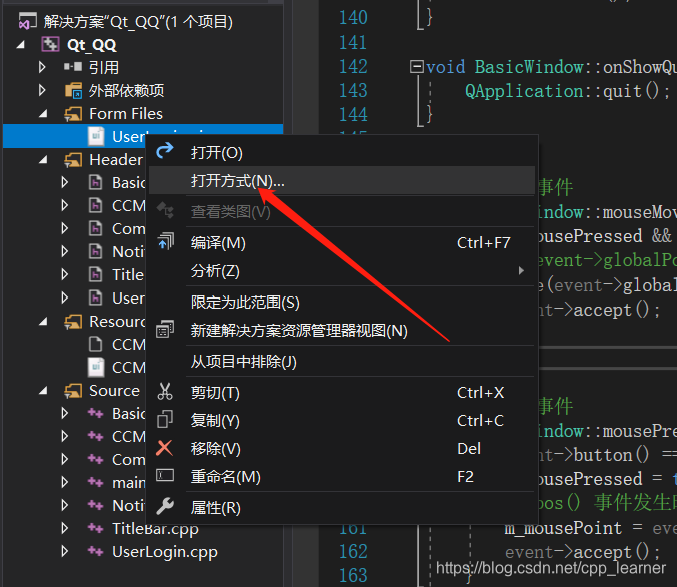The width and height of the screenshot is (677, 587).
Task: Click the Basic header file icon
Action: 95,182
